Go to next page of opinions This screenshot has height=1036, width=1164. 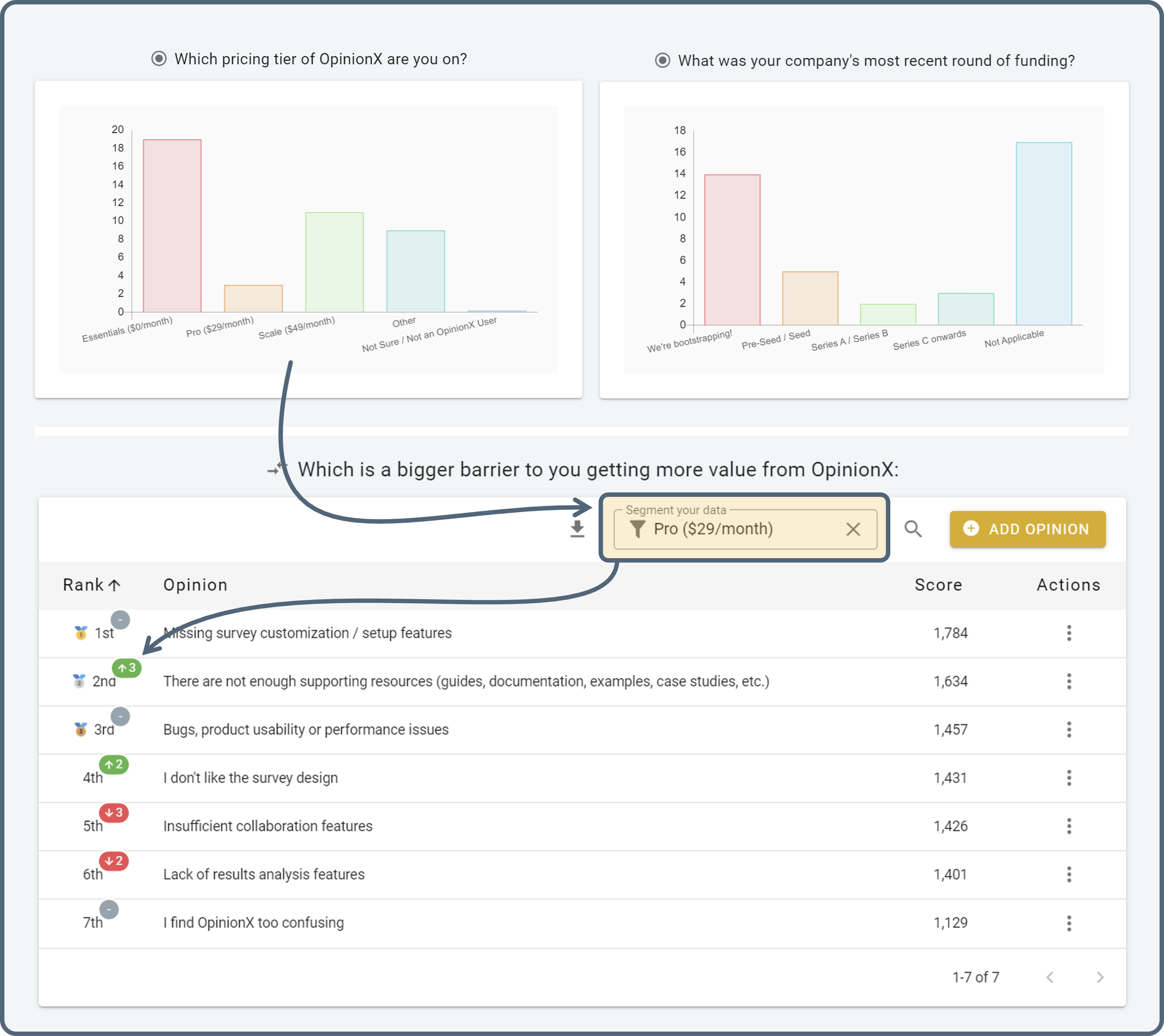(1100, 977)
